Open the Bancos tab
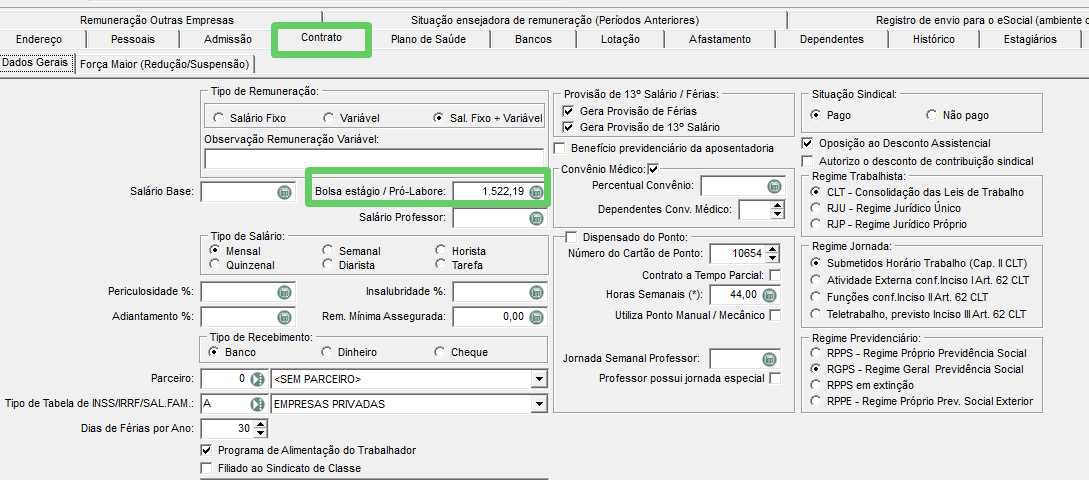Image resolution: width=1089 pixels, height=480 pixels. (533, 40)
